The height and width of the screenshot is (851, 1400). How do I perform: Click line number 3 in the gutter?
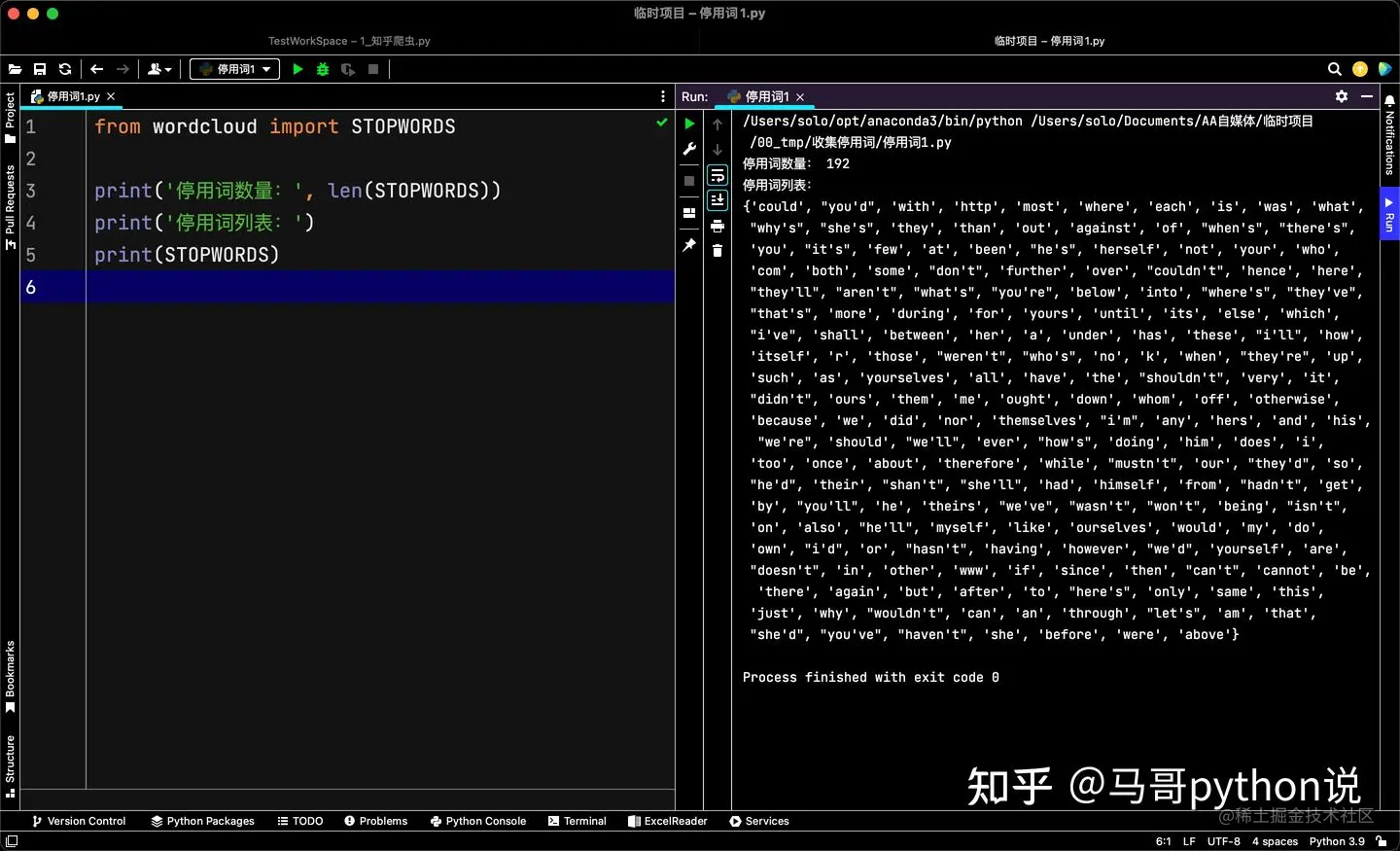point(31,191)
